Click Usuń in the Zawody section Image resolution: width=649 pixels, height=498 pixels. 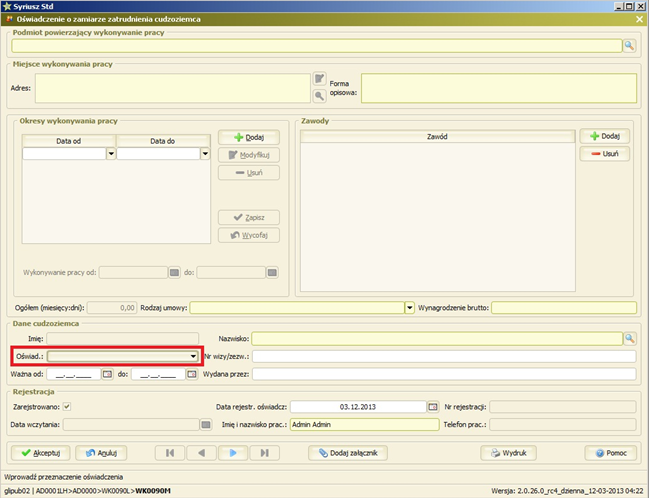605,154
